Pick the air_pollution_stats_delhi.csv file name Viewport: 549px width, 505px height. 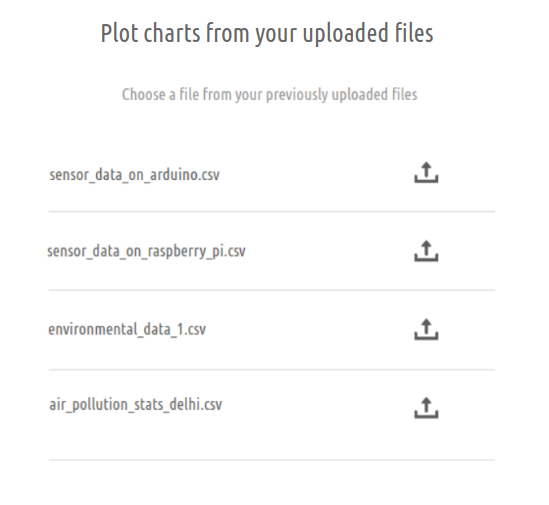[135, 404]
